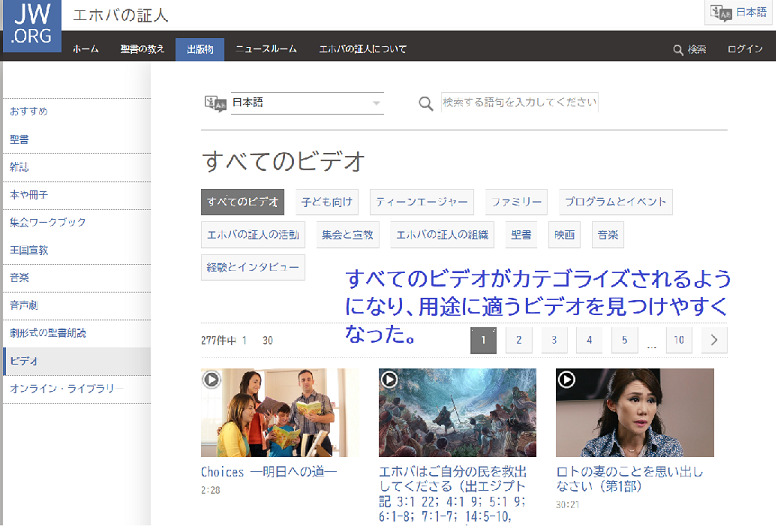Open エホバの証人について in the nav bar
Viewport: 776px width, 530px height.
click(x=363, y=49)
